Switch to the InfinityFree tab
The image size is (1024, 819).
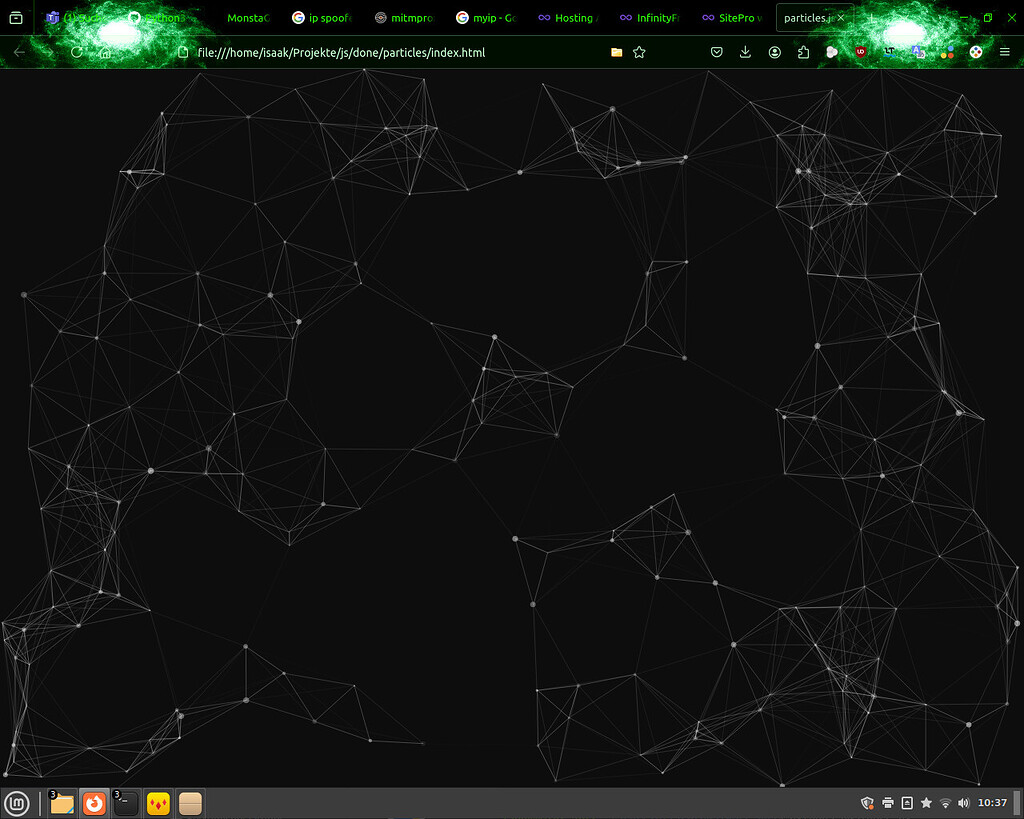[x=650, y=18]
